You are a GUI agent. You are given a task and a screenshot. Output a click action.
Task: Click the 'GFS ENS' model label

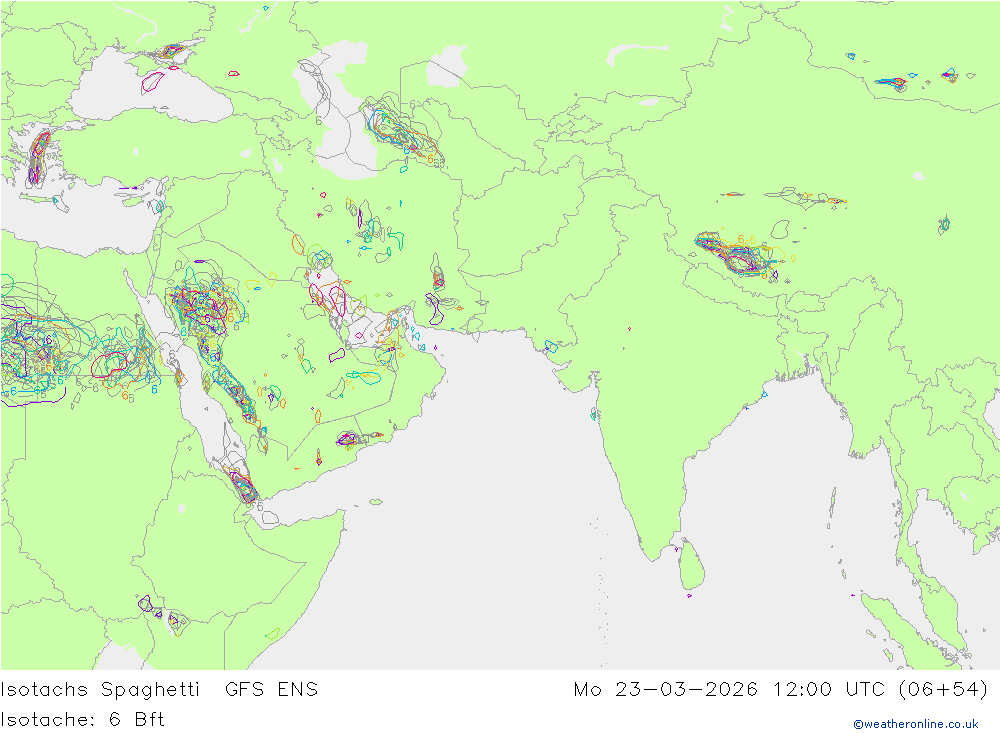(271, 690)
